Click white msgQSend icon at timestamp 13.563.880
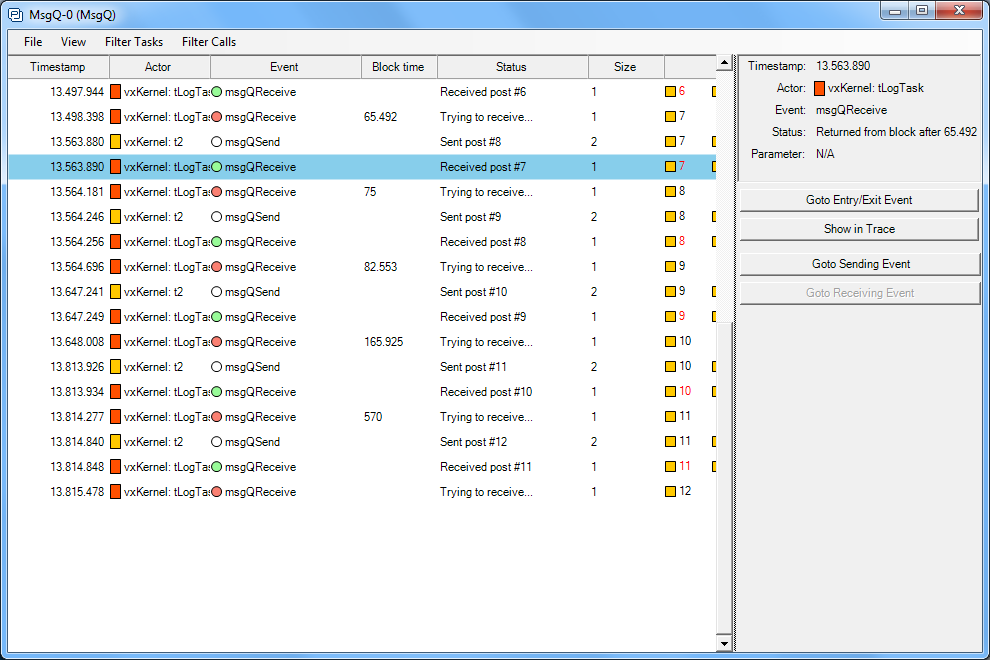The height and width of the screenshot is (660, 990). (x=216, y=142)
